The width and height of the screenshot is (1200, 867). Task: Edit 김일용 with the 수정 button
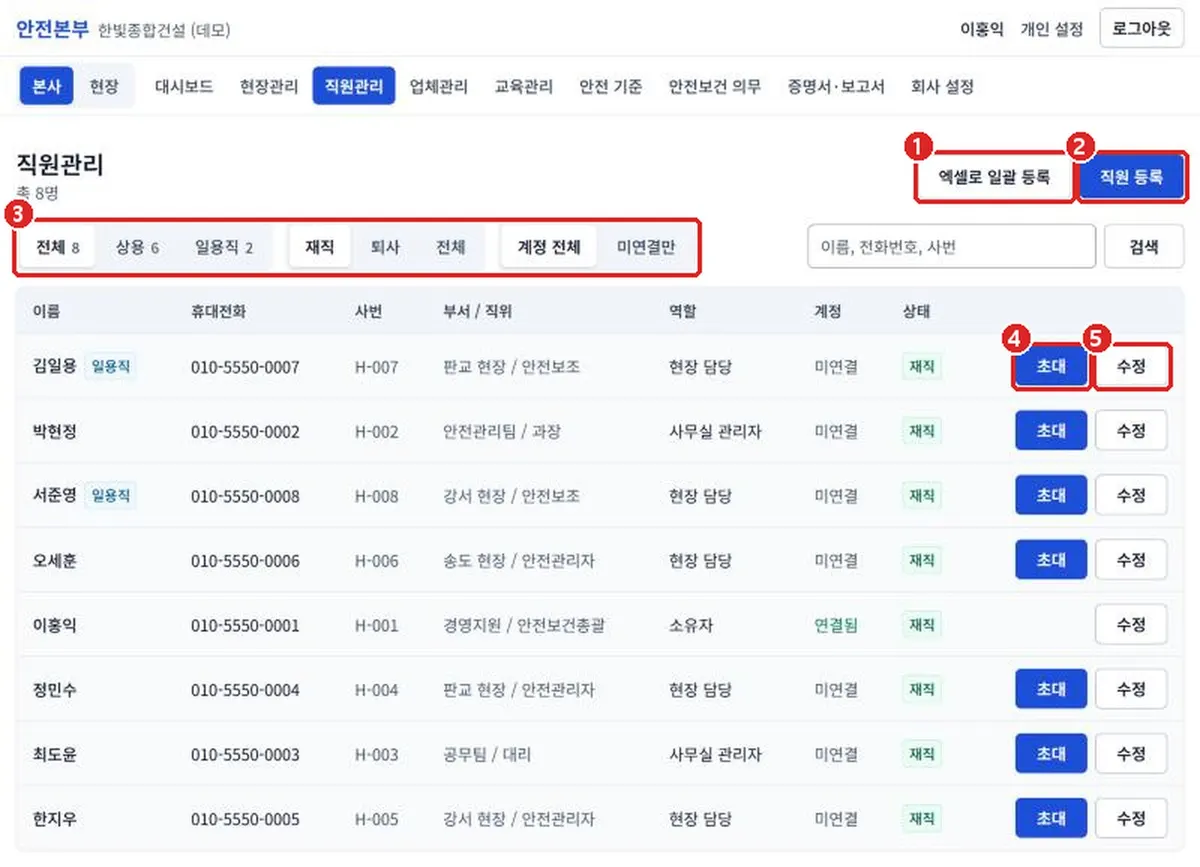click(1131, 367)
